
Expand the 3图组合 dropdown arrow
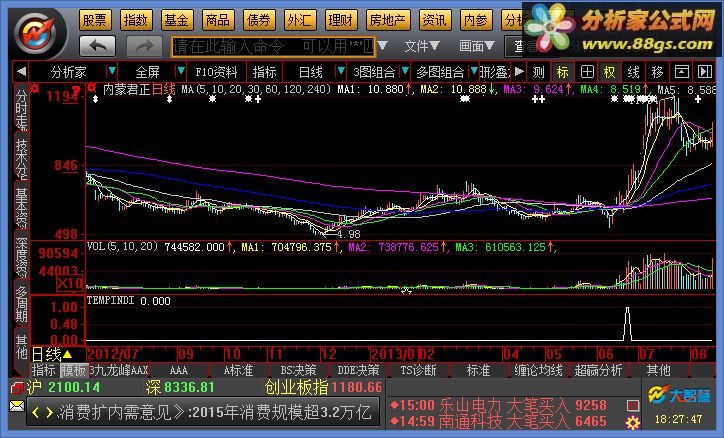click(405, 71)
